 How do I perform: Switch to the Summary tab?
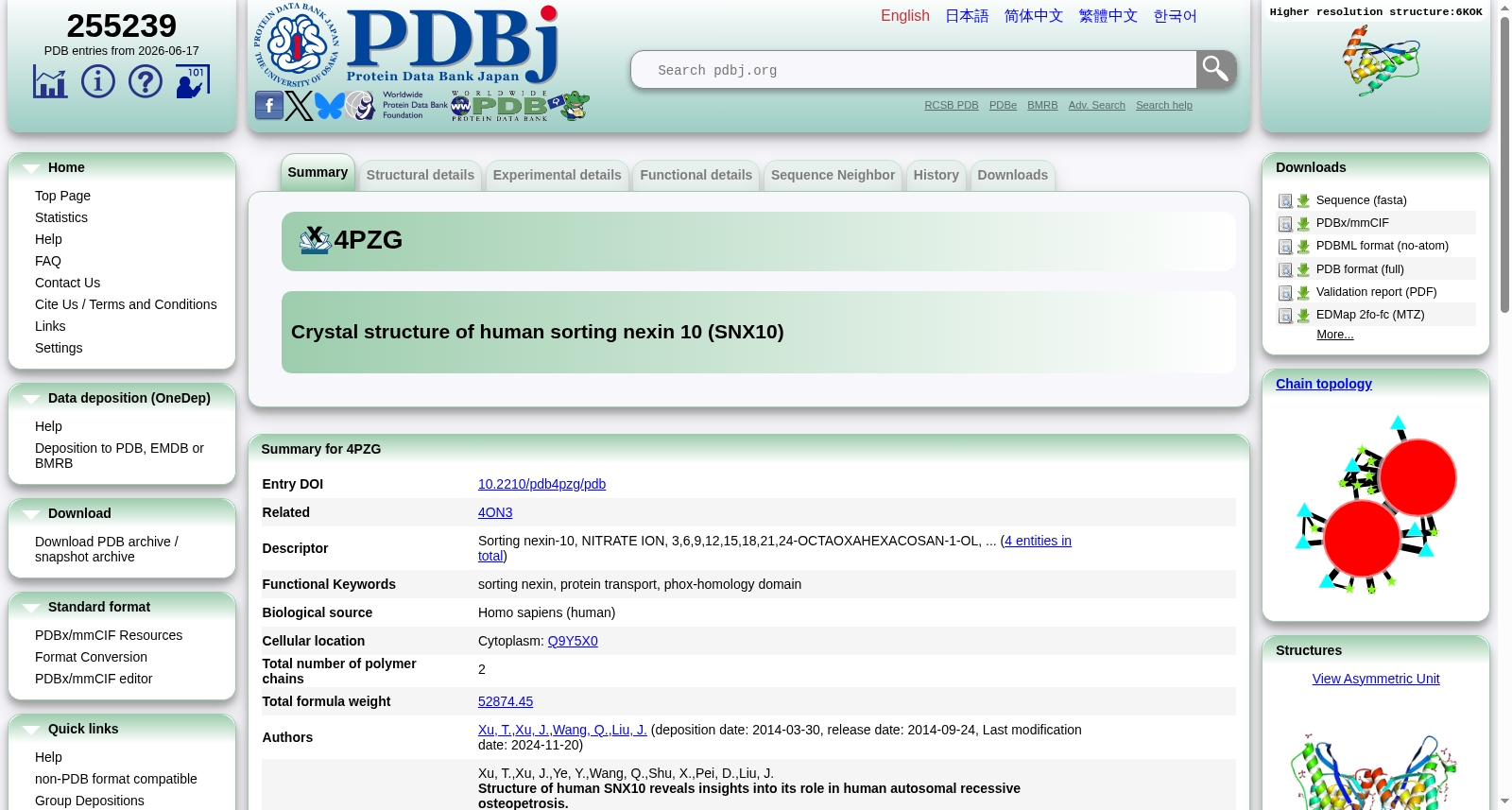pos(318,172)
